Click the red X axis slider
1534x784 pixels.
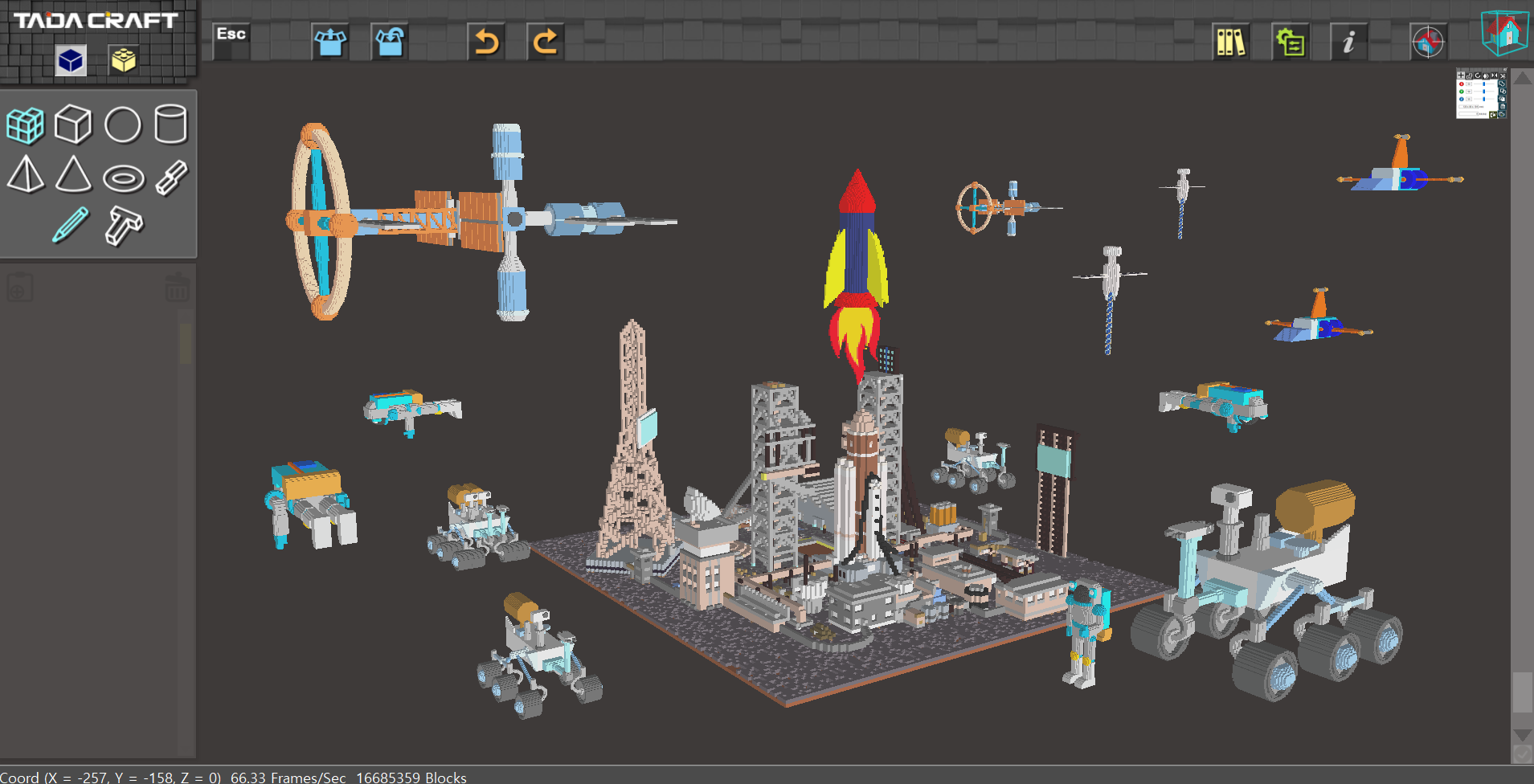tap(1484, 84)
